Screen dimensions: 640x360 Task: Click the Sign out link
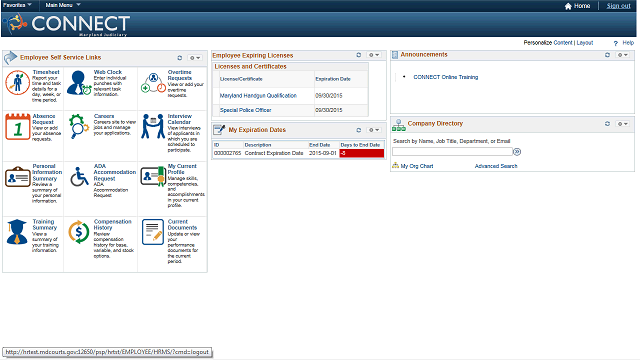tap(618, 6)
